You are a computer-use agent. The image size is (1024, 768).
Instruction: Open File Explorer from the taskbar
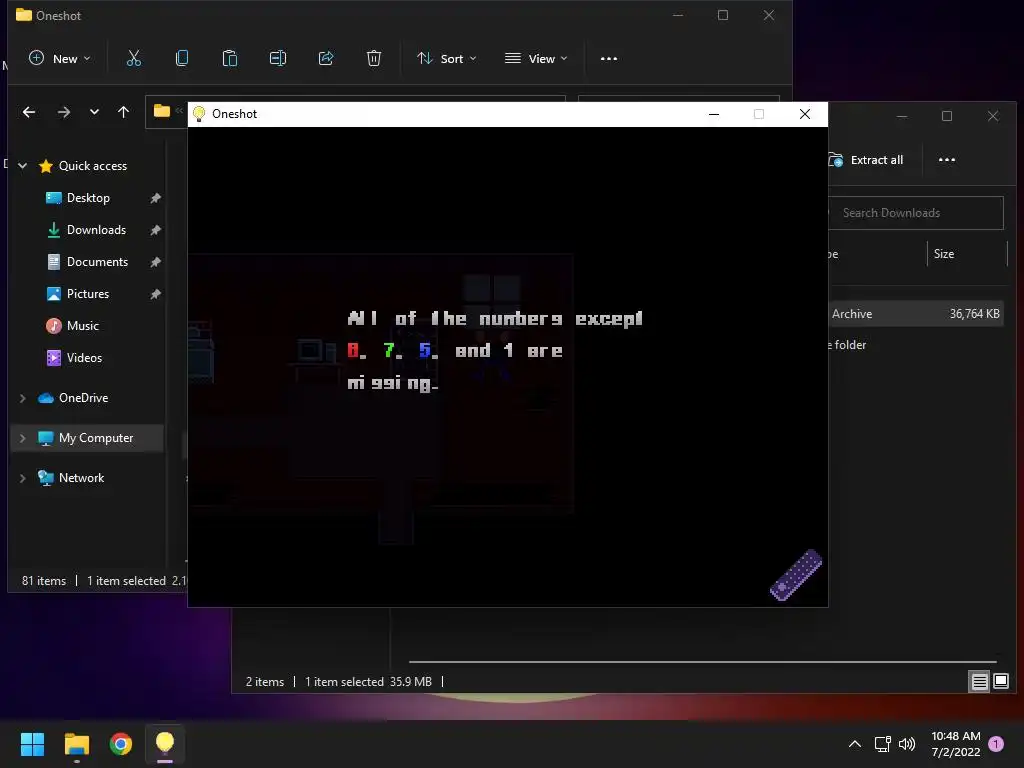point(76,744)
